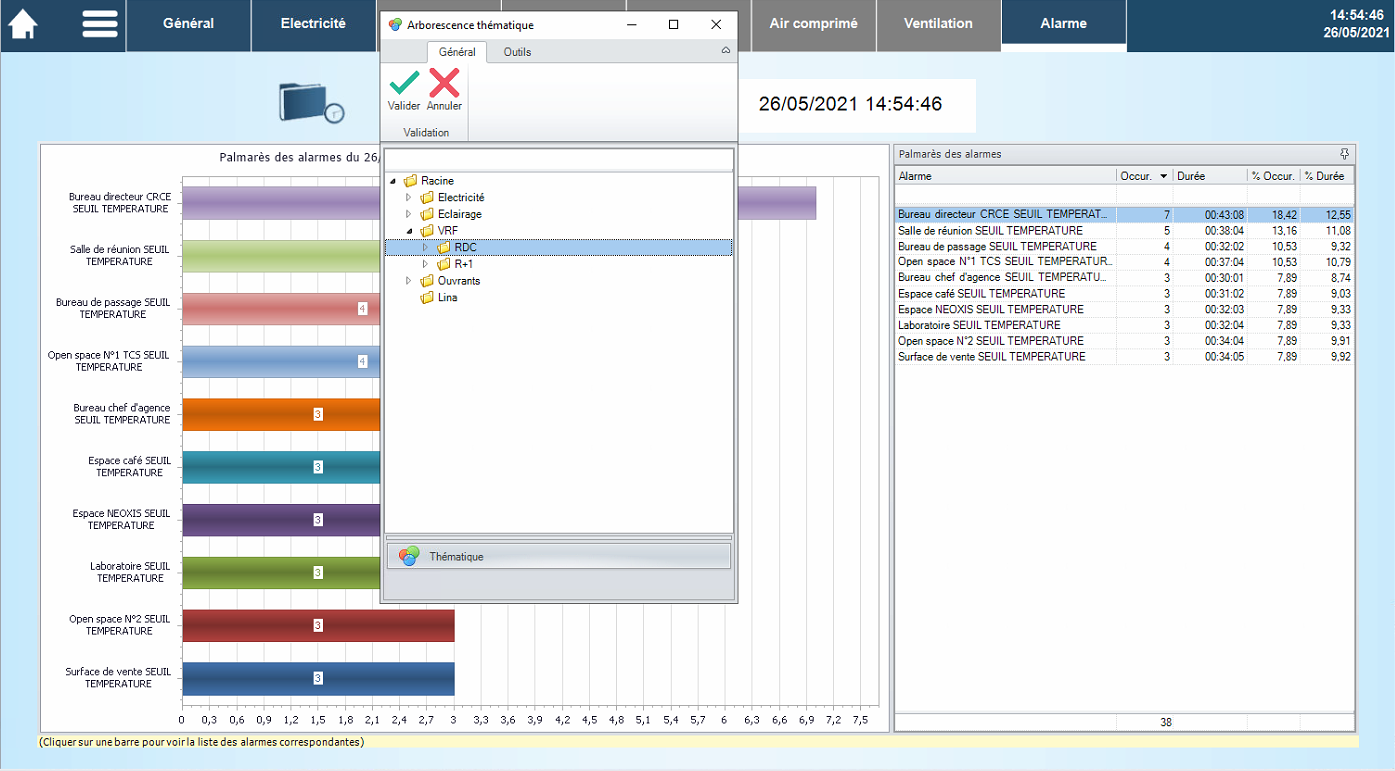Select the Open space N°1 TCS row

coord(1124,262)
